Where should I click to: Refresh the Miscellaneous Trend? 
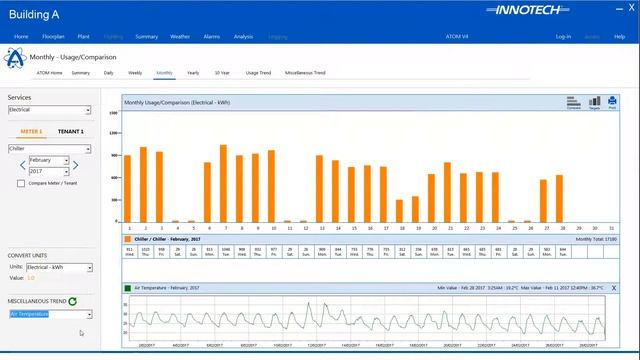[x=73, y=301]
